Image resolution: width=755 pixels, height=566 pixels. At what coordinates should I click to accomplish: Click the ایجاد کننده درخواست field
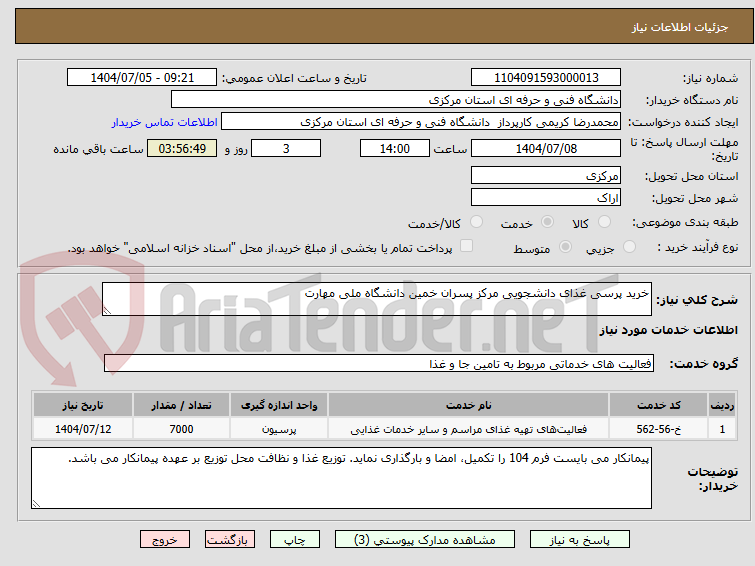[421, 122]
